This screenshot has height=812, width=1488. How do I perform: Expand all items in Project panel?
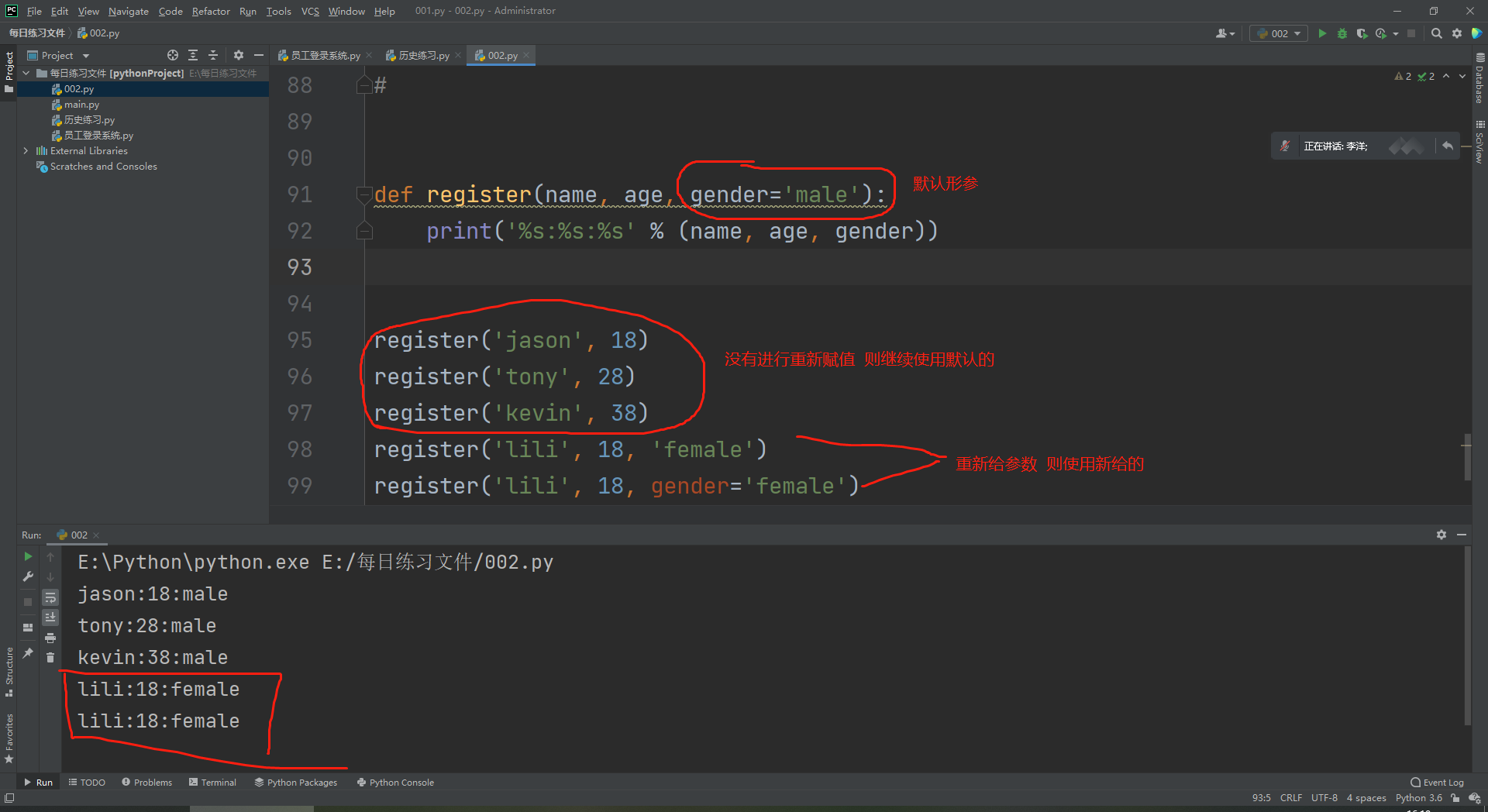pyautogui.click(x=193, y=55)
